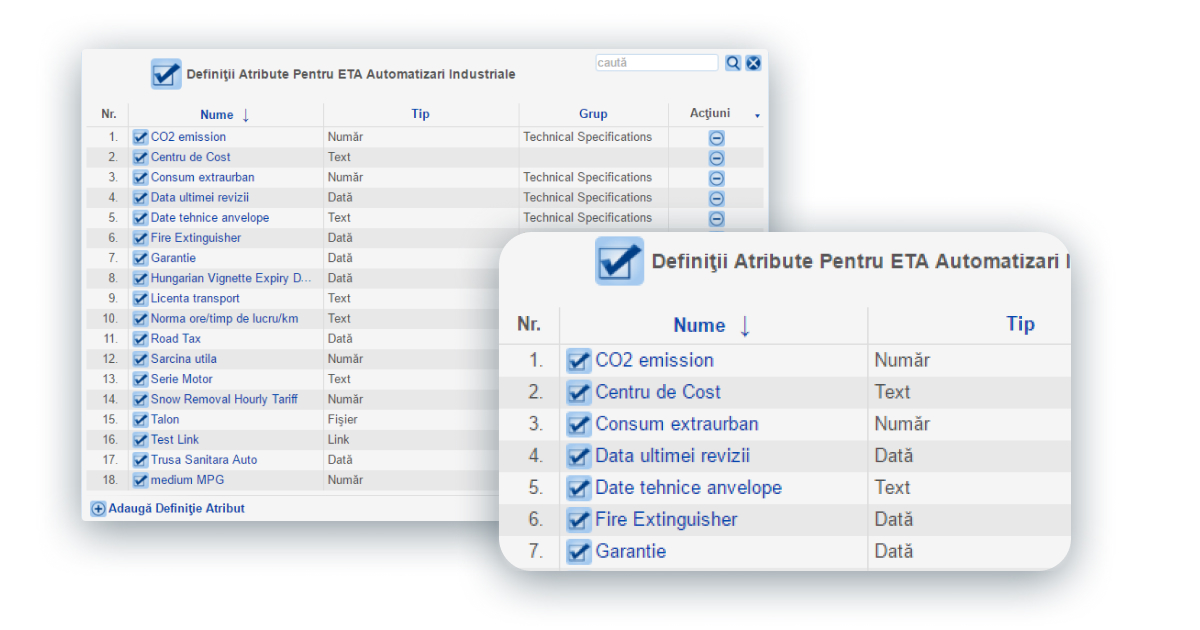Click the plus icon beside Adaugă Definiţie Atribut
This screenshot has height=630, width=1200.
pyautogui.click(x=98, y=509)
